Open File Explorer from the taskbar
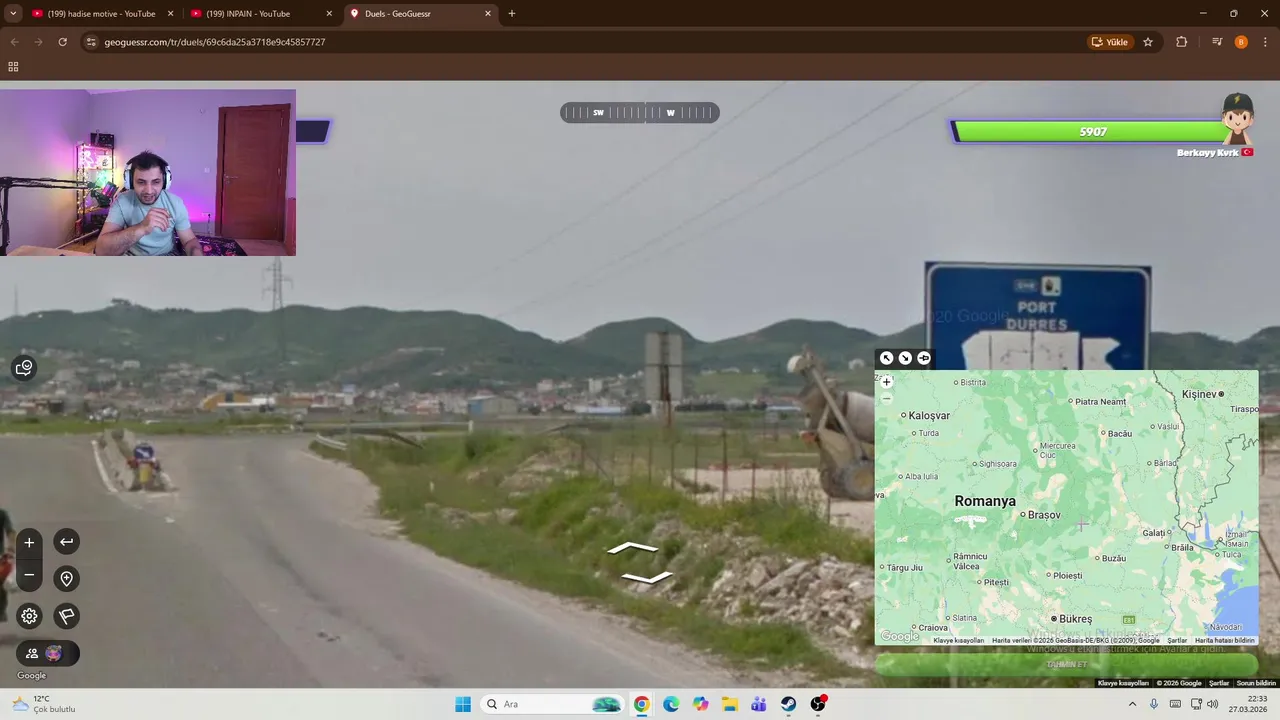The height and width of the screenshot is (720, 1280). [x=730, y=704]
